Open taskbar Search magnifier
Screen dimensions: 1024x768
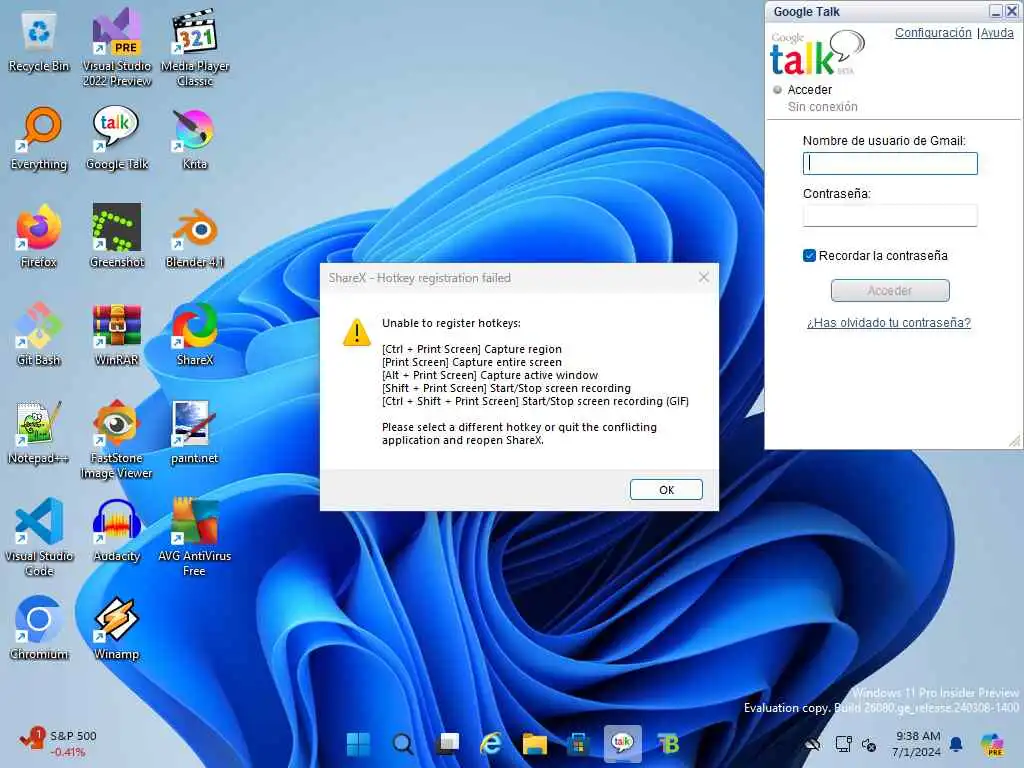coord(402,744)
